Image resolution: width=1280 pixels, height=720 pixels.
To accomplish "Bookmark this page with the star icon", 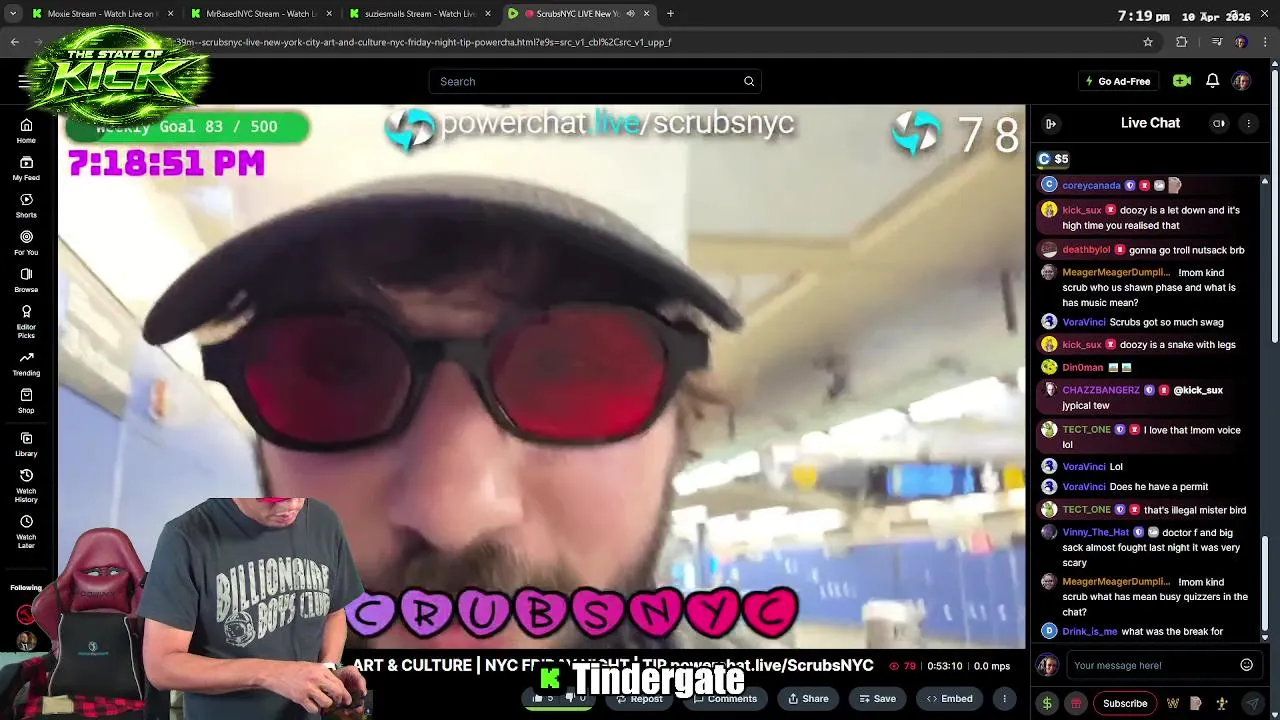I will click(x=1148, y=42).
